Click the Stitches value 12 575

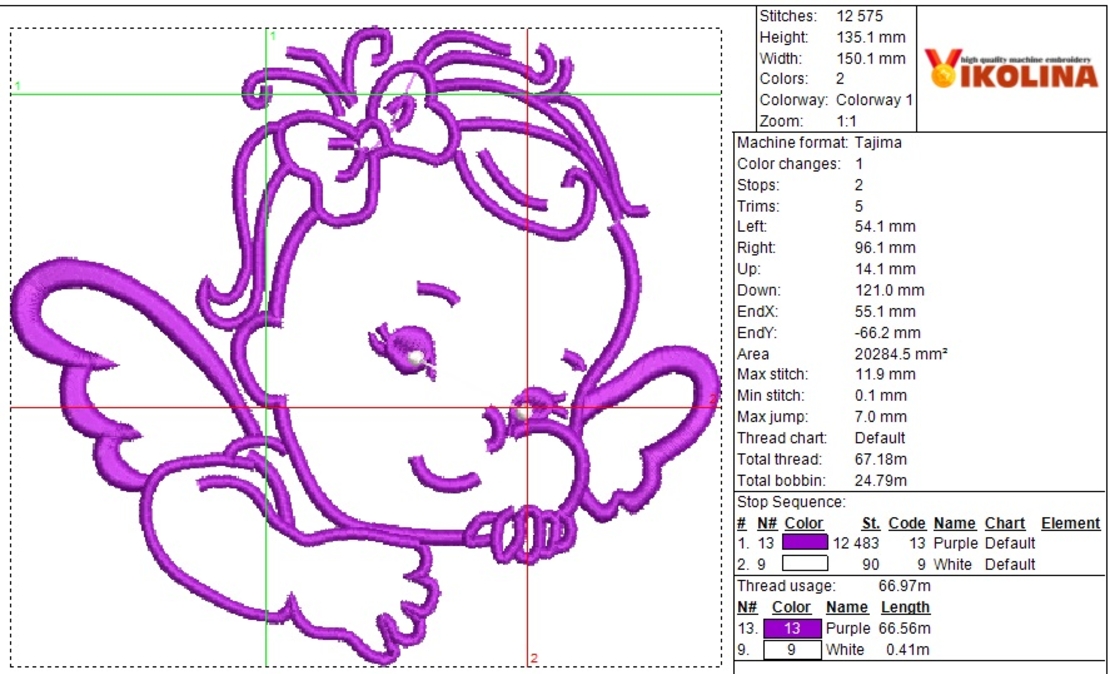(x=859, y=16)
